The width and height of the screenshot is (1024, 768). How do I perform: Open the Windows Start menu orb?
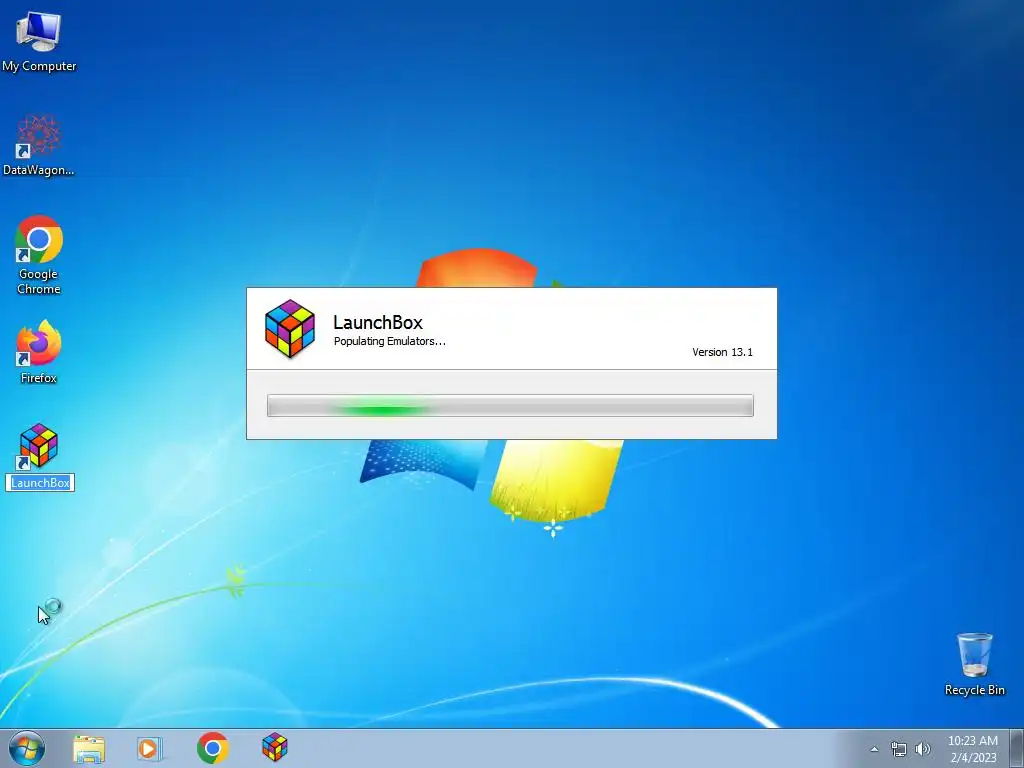click(x=27, y=748)
